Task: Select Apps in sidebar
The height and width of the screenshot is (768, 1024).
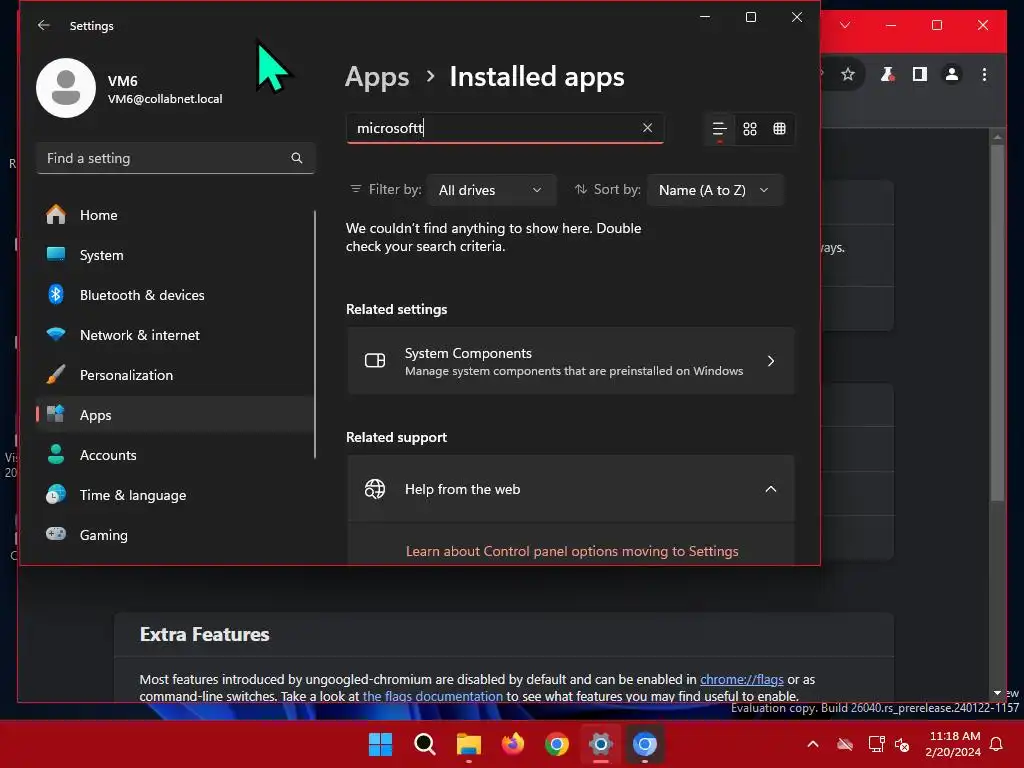Action: coord(175,415)
